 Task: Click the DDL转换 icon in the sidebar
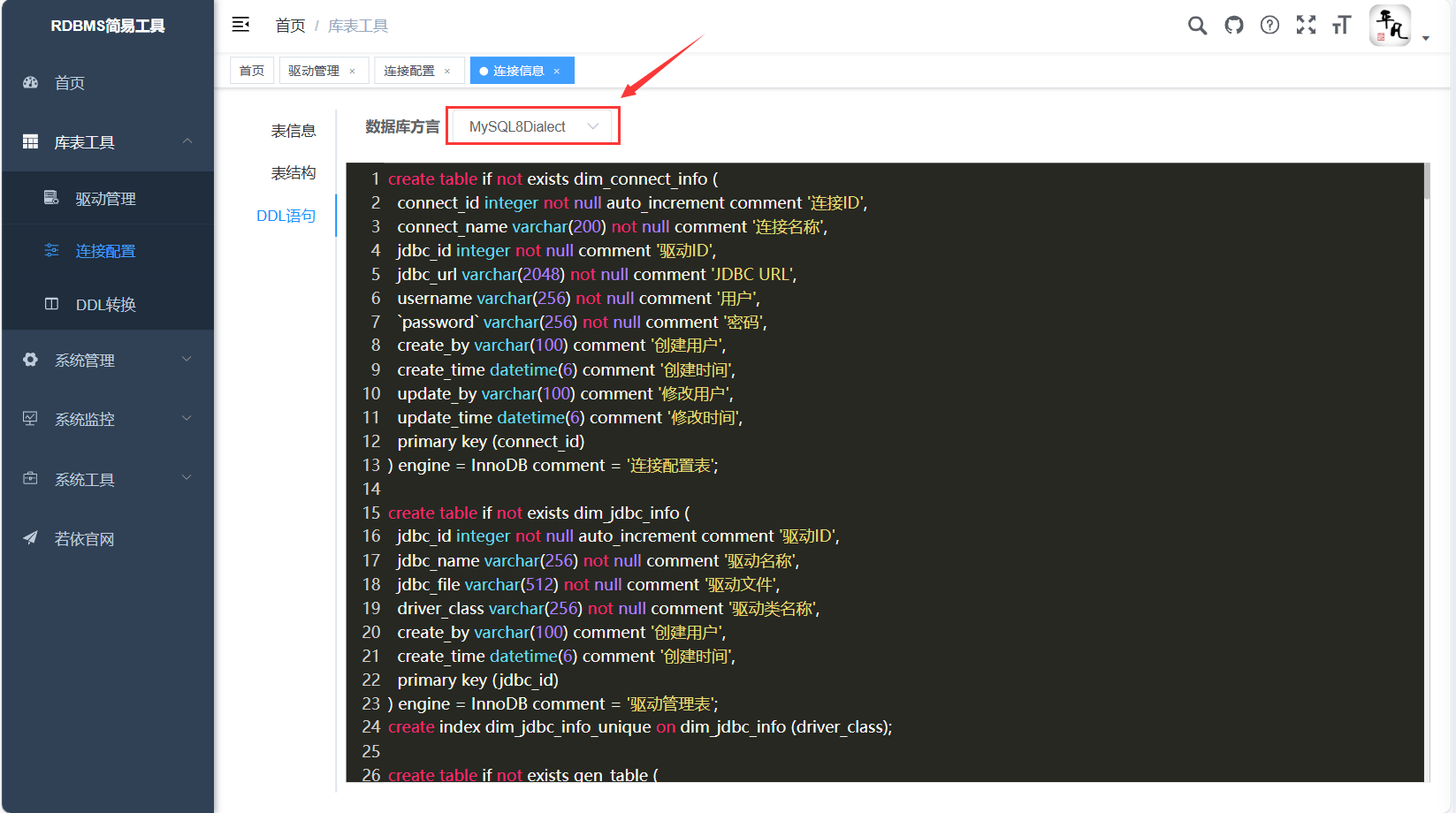tap(51, 304)
